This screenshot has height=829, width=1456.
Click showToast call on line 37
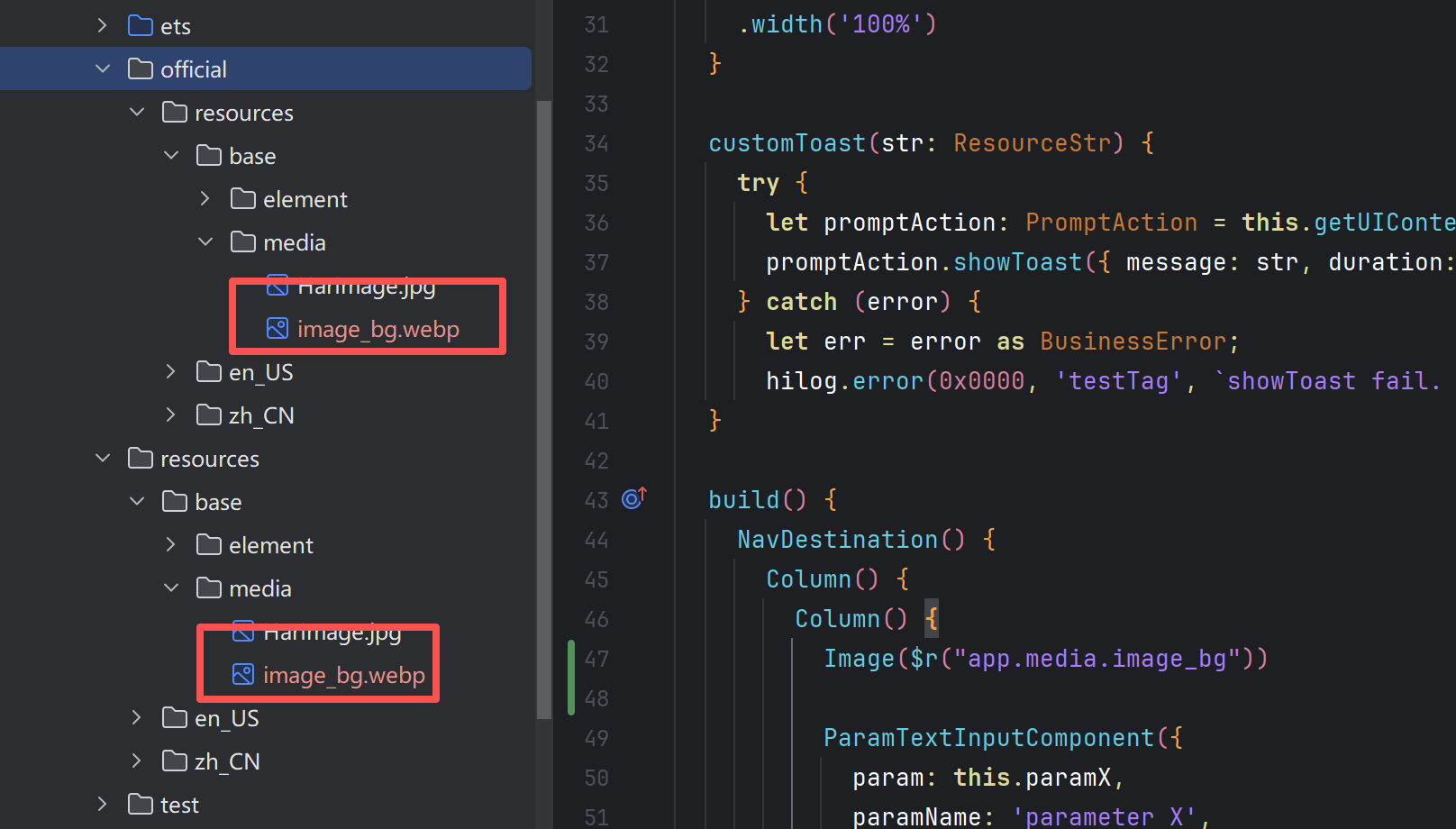pyautogui.click(x=1018, y=262)
